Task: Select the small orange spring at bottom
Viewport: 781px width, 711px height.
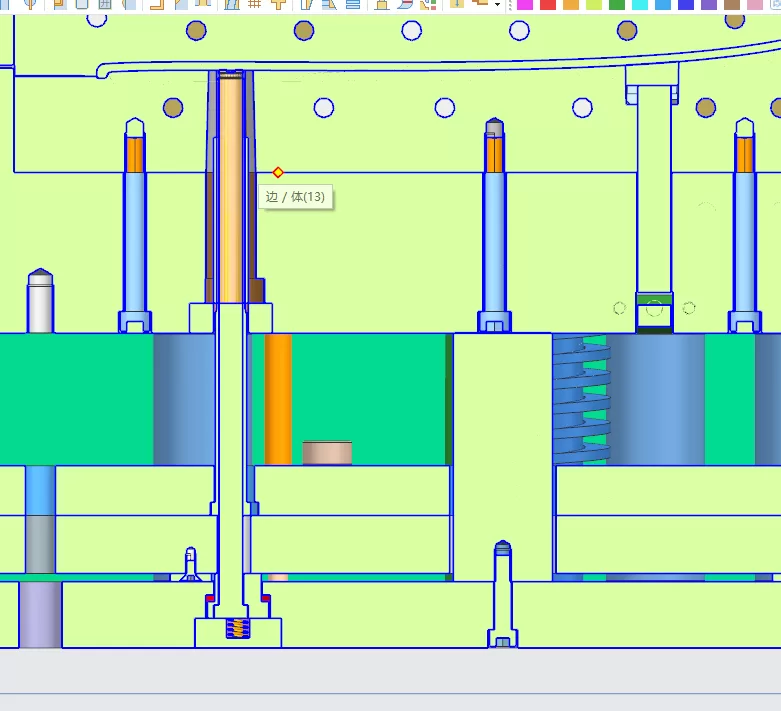Action: coord(238,628)
